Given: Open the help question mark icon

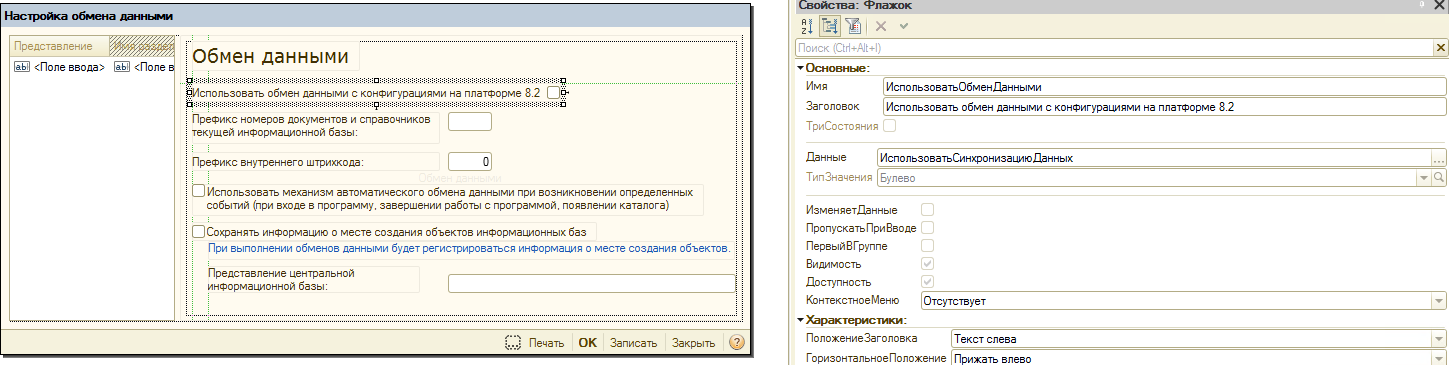Looking at the screenshot, I should (737, 342).
